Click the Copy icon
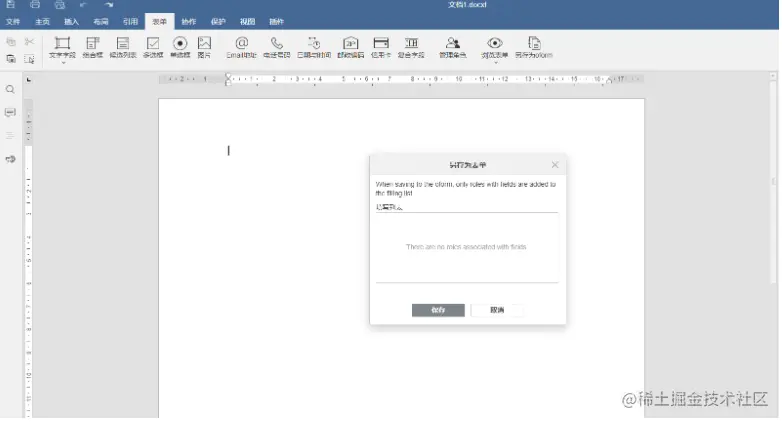This screenshot has width=782, height=422. tap(10, 42)
